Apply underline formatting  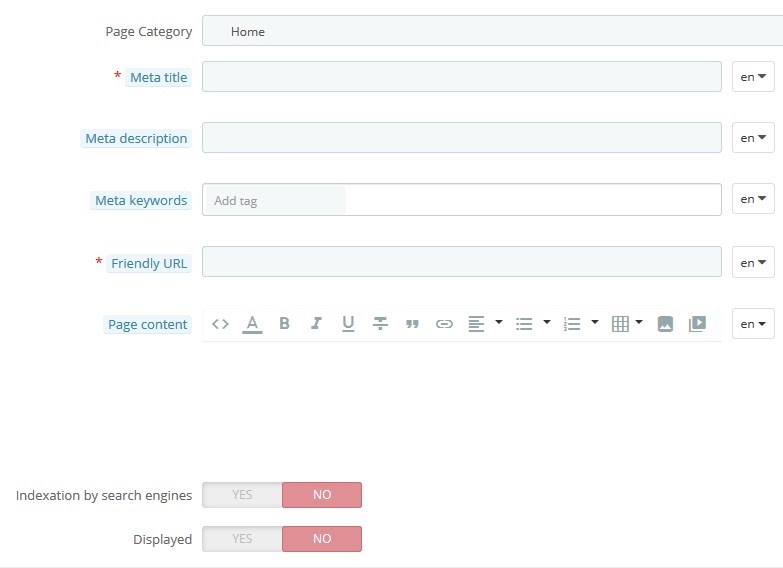348,324
